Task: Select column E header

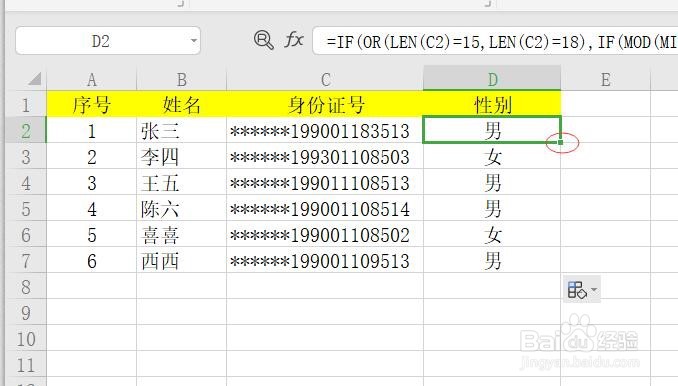Action: [x=606, y=79]
